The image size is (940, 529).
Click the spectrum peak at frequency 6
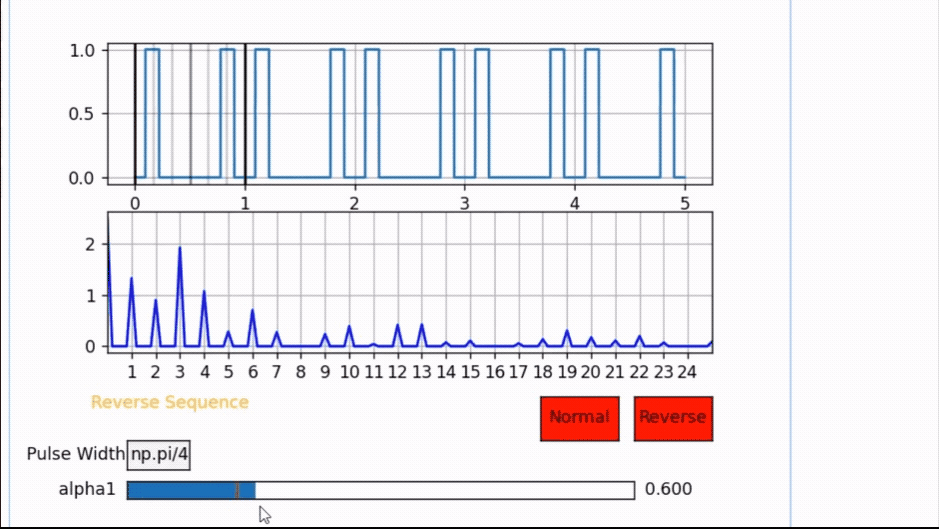(x=252, y=312)
